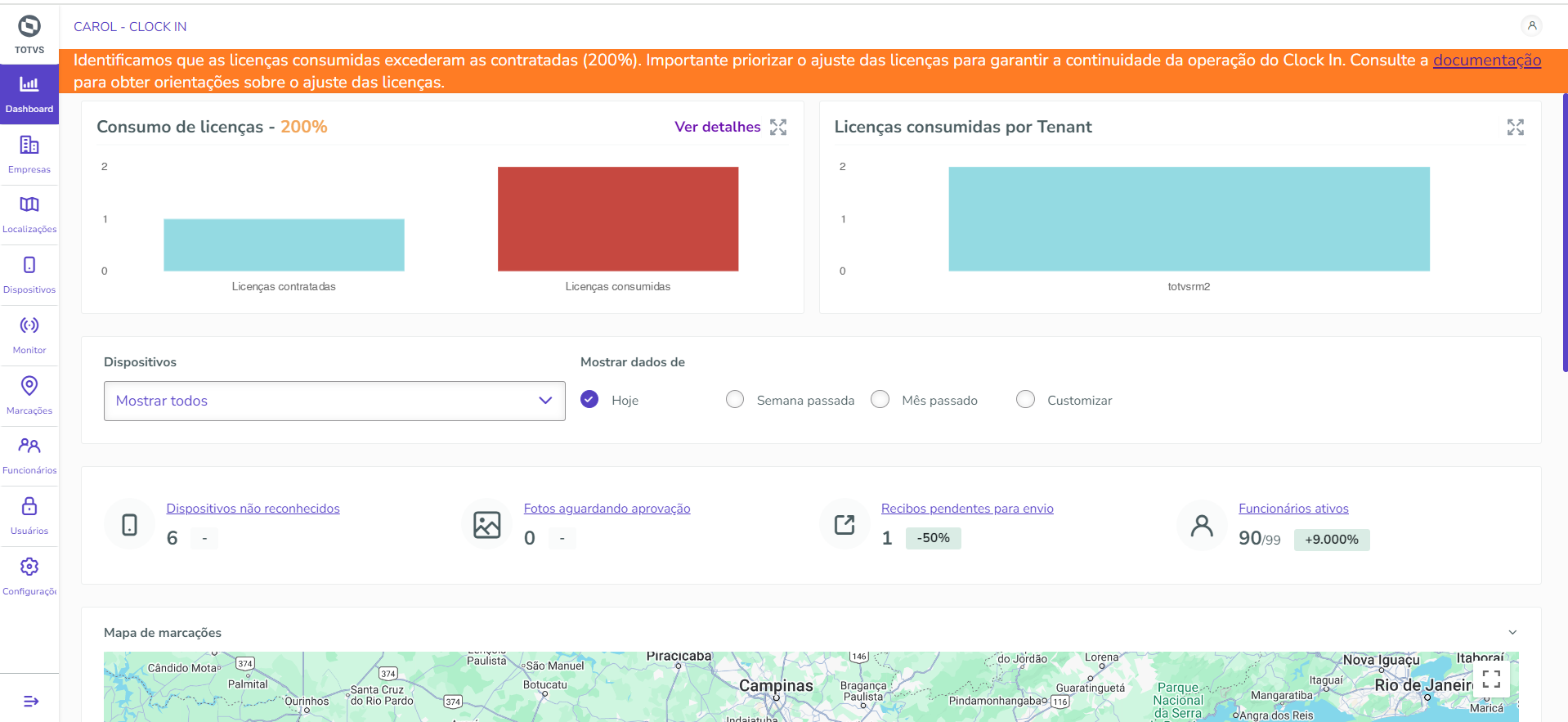Open the Empresas building icon
The height and width of the screenshot is (722, 1568).
click(29, 145)
